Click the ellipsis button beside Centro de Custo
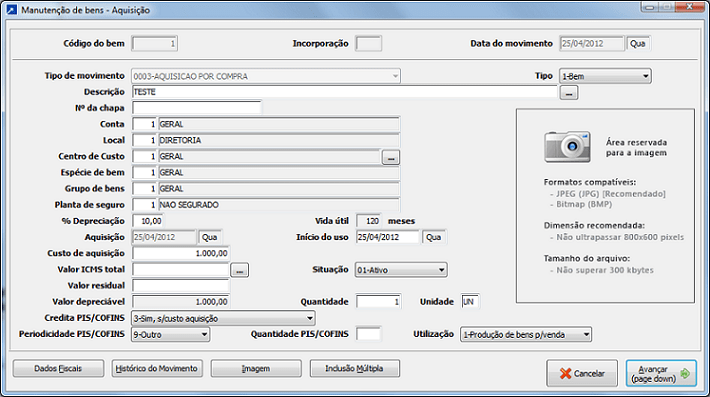Image resolution: width=710 pixels, height=397 pixels. (x=391, y=158)
